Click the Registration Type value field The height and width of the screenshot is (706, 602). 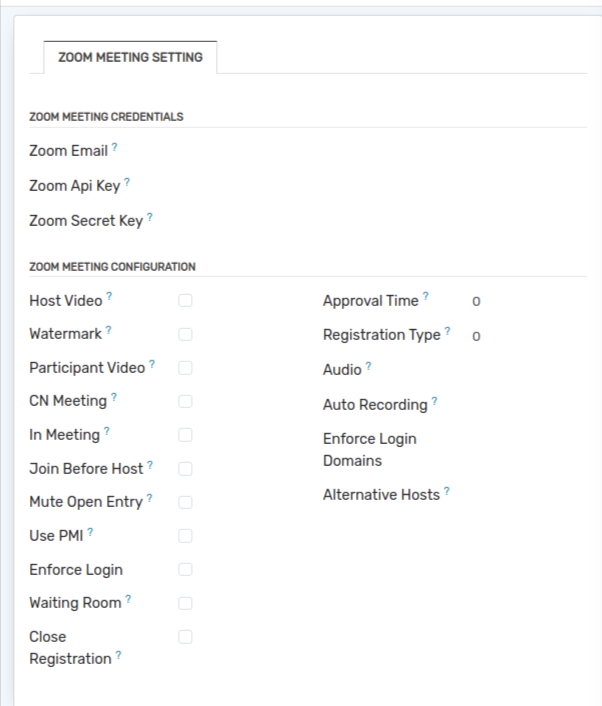(476, 336)
